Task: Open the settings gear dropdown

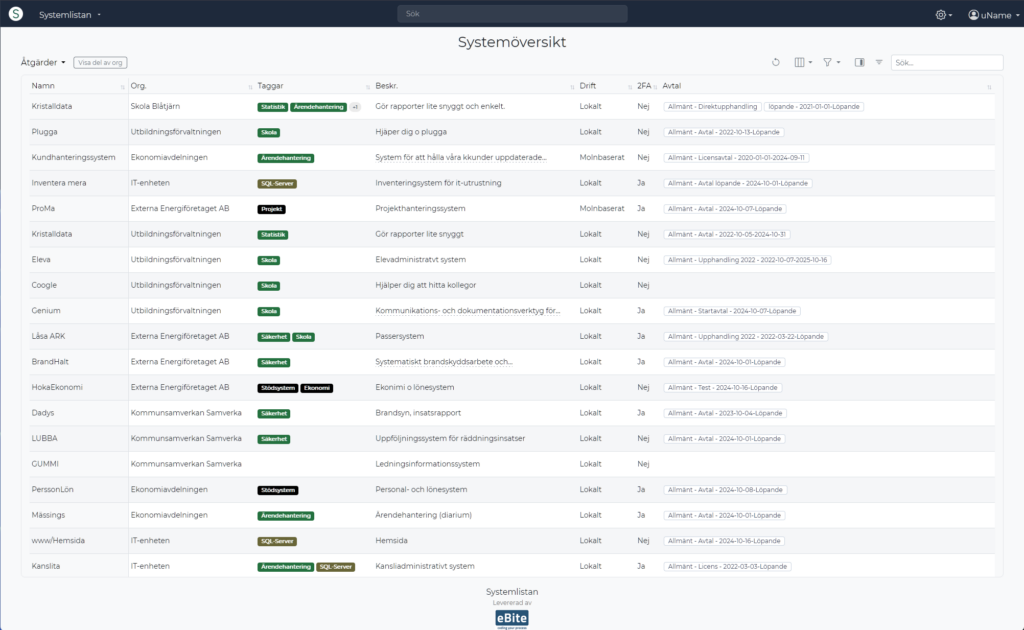Action: 944,14
